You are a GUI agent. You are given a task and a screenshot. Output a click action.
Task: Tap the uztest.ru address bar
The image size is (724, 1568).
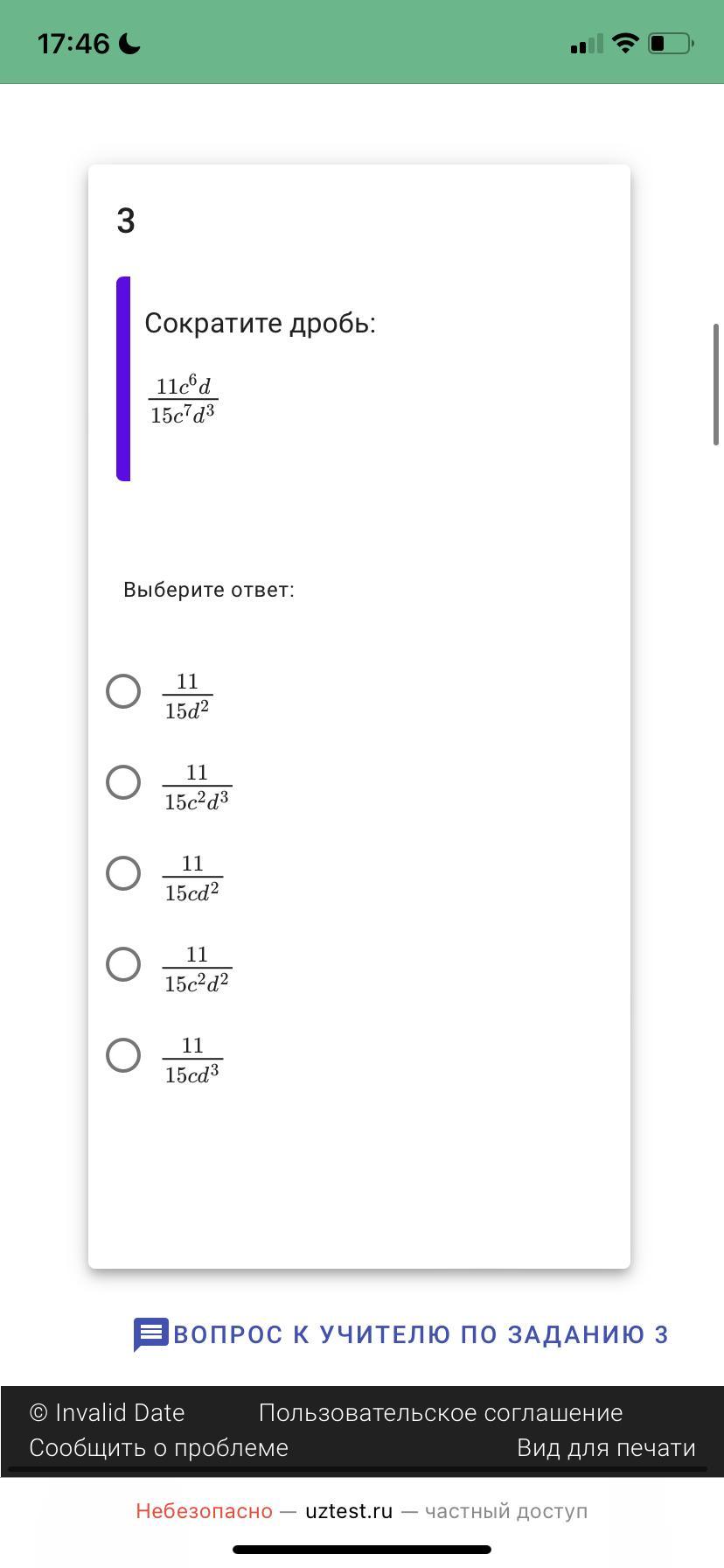pos(349,1511)
